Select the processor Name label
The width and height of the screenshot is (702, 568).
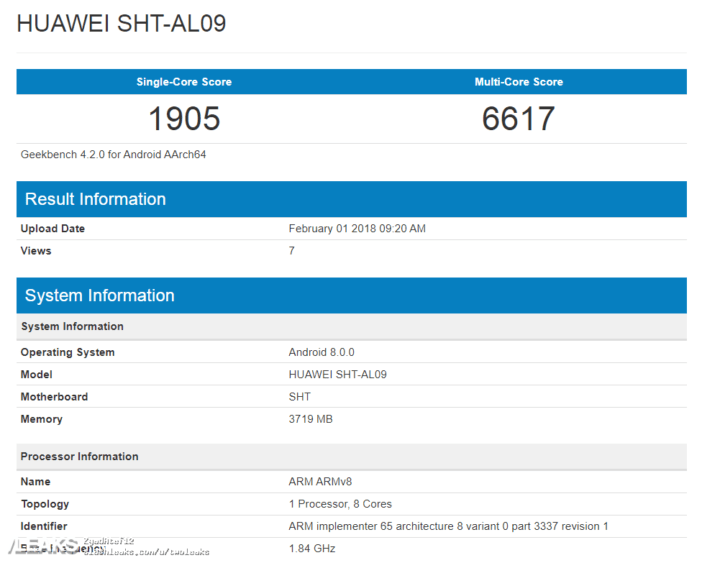(35, 482)
